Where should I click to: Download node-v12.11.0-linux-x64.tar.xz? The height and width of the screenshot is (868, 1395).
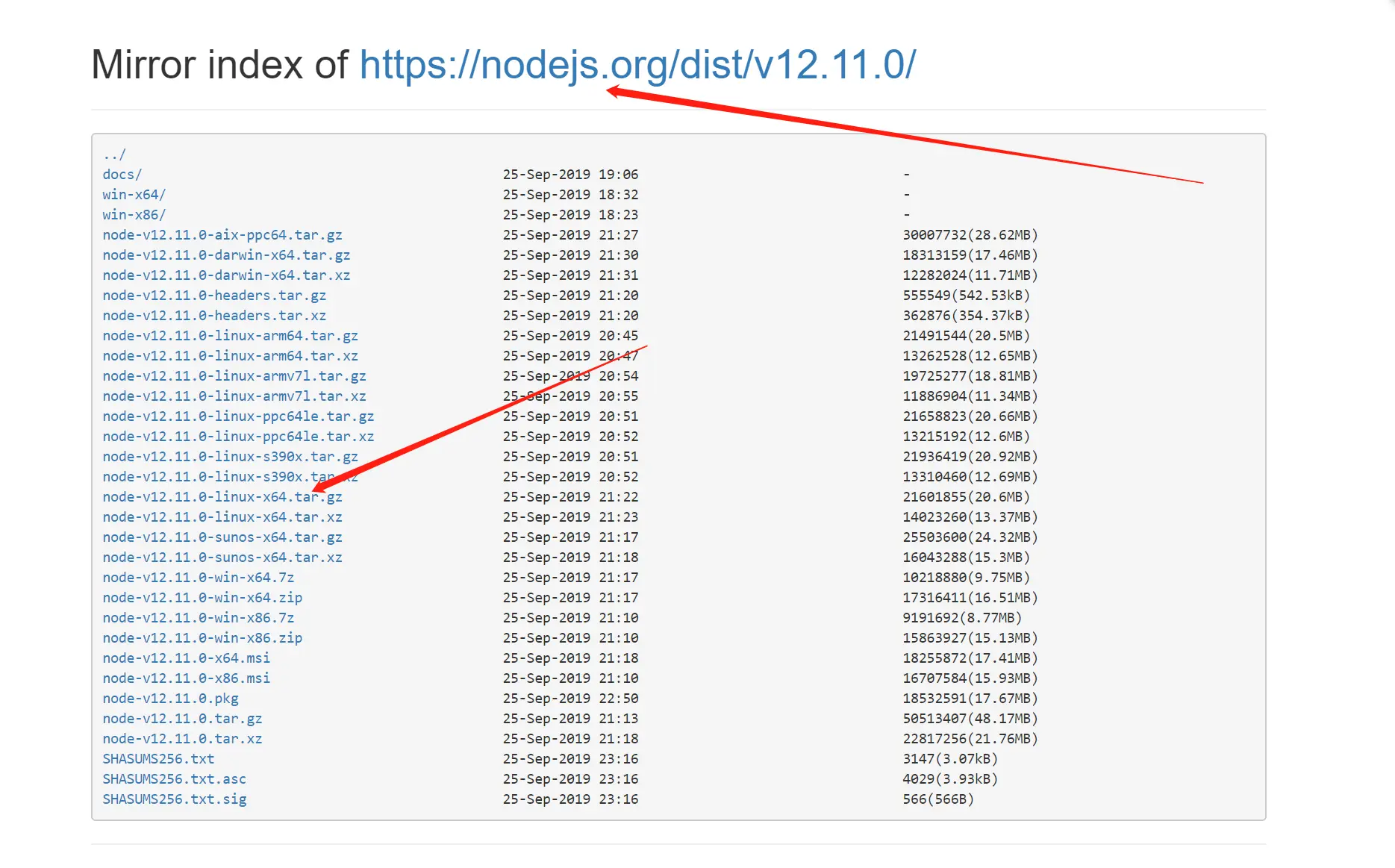(x=222, y=517)
